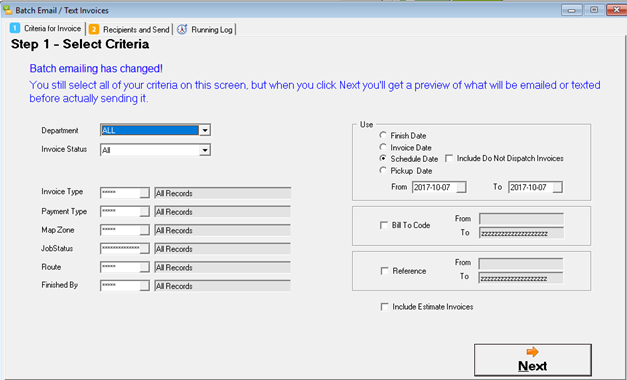Open JobStatus lookup button

point(144,248)
